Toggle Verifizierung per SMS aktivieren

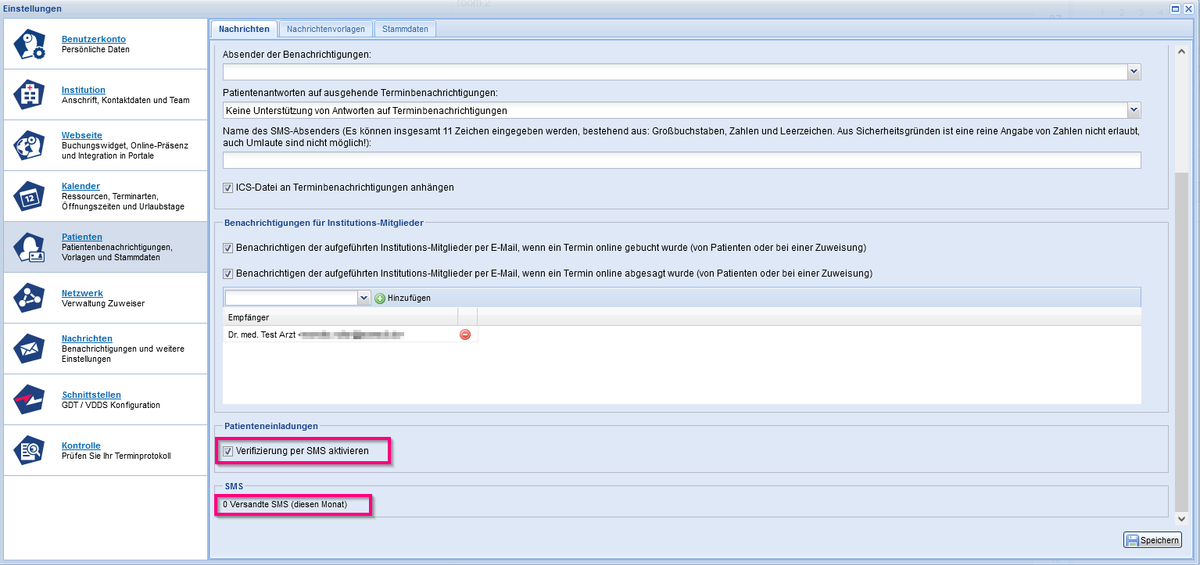228,452
